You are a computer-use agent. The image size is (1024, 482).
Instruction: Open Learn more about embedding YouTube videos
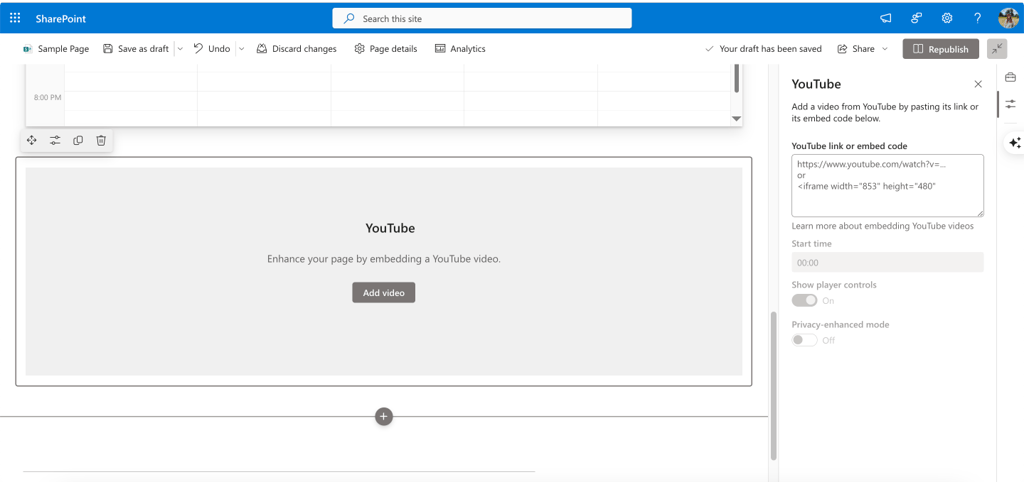point(882,226)
